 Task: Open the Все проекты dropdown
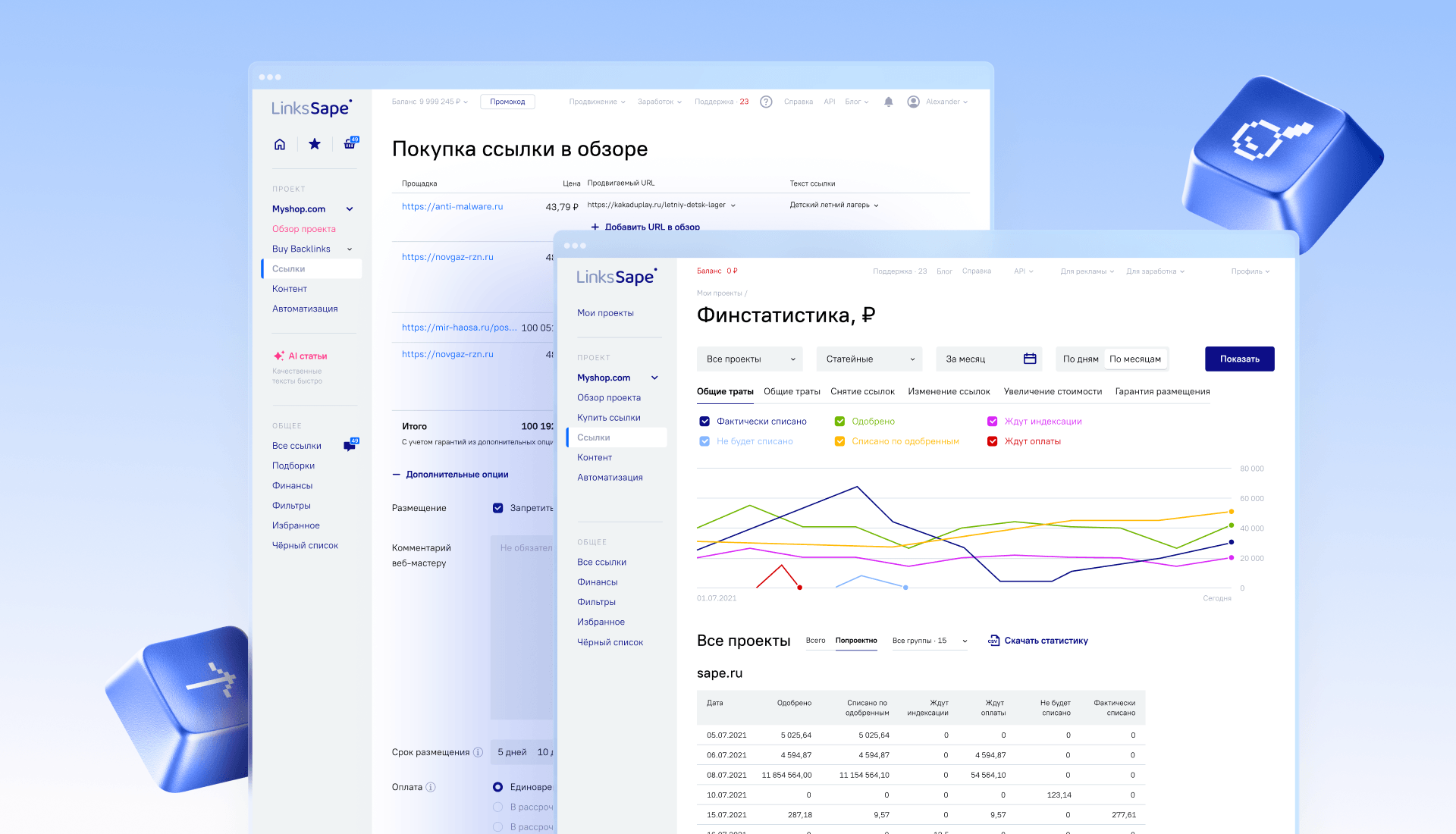749,359
